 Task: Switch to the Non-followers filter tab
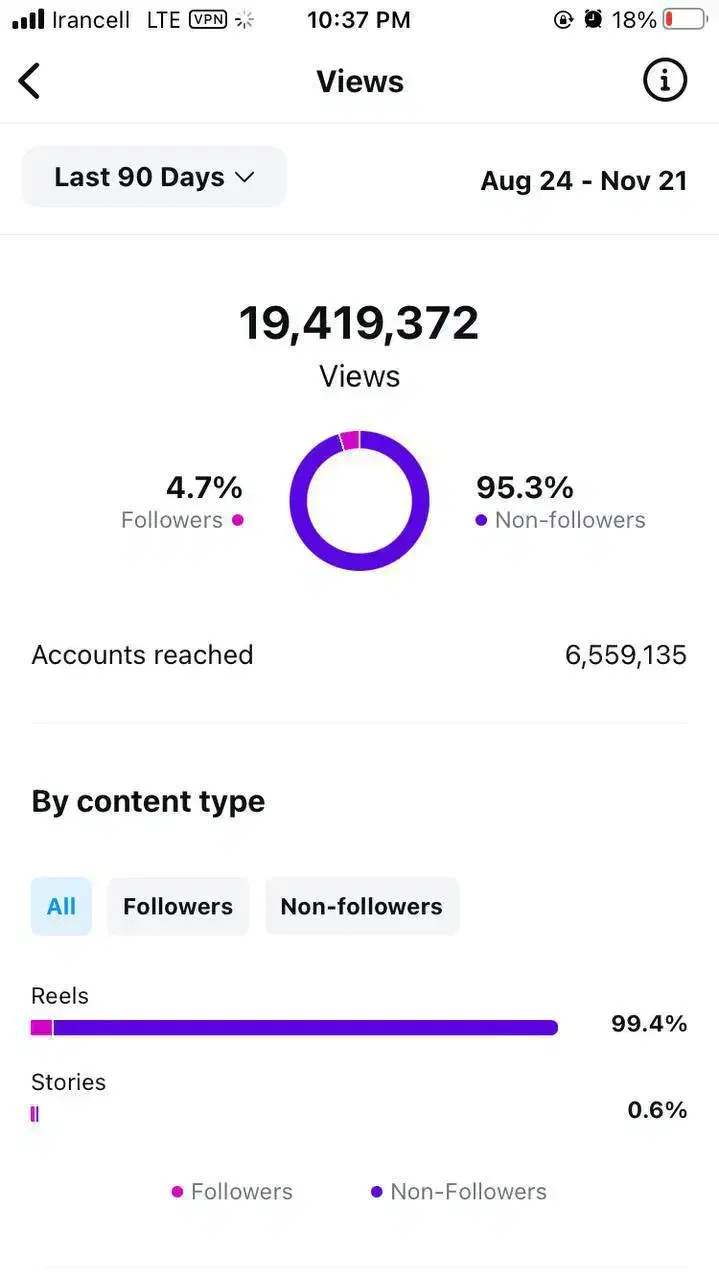[361, 906]
